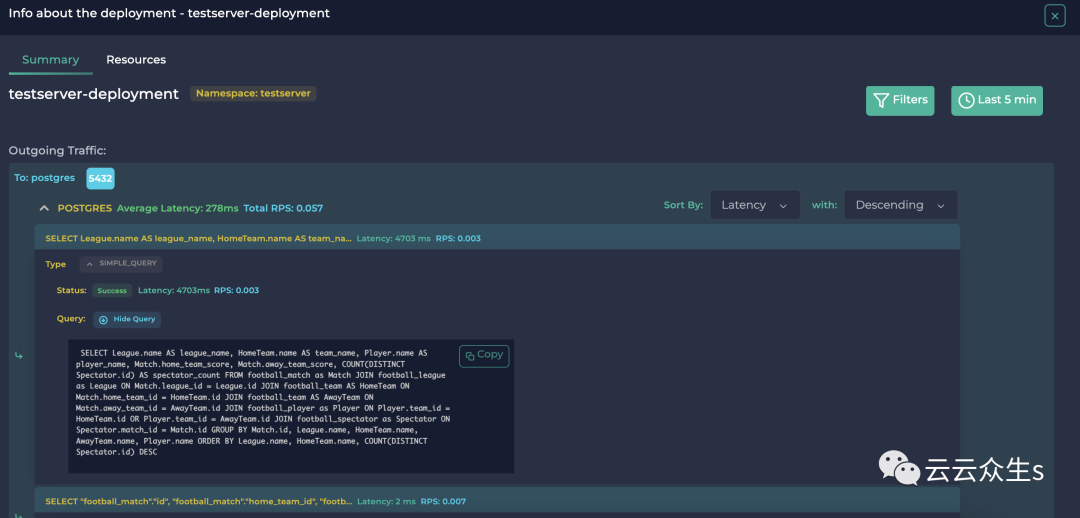
Task: Change the Last 5 min time range
Action: click(997, 101)
